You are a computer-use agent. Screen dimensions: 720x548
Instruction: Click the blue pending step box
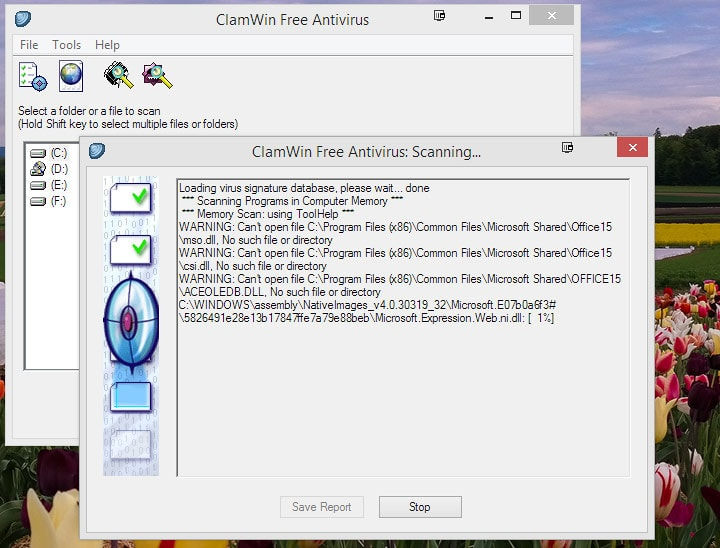click(131, 396)
